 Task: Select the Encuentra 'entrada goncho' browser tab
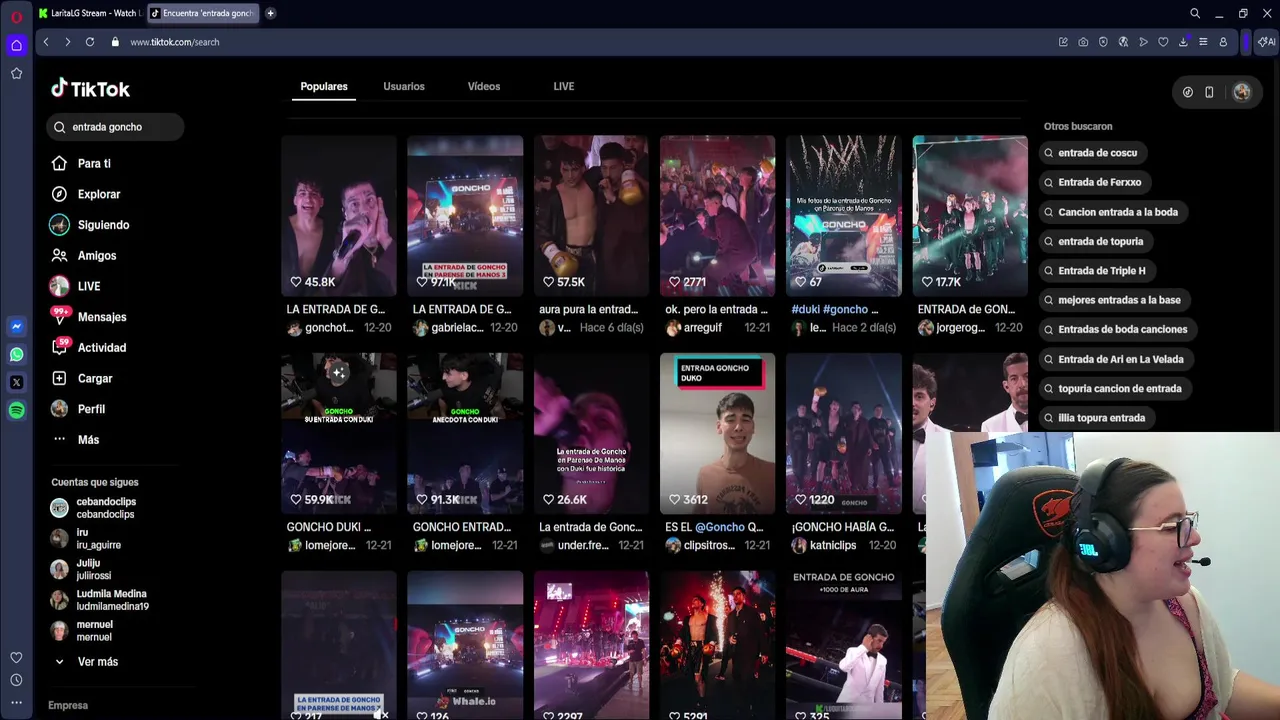click(202, 13)
